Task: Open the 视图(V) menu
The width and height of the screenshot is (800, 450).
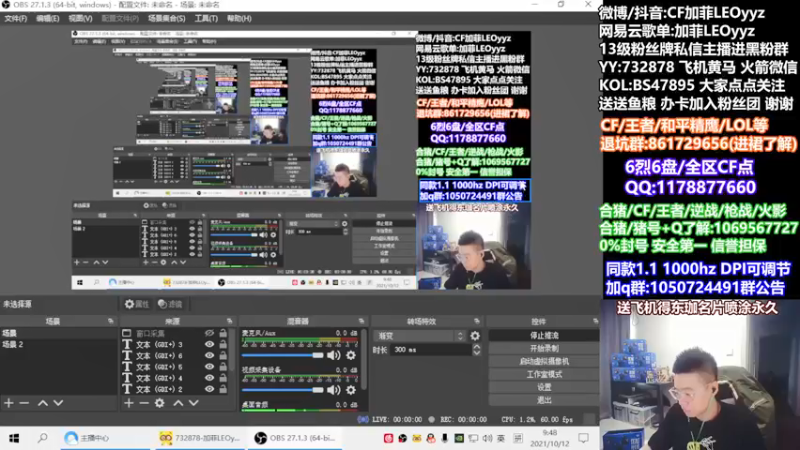Action: [80, 18]
